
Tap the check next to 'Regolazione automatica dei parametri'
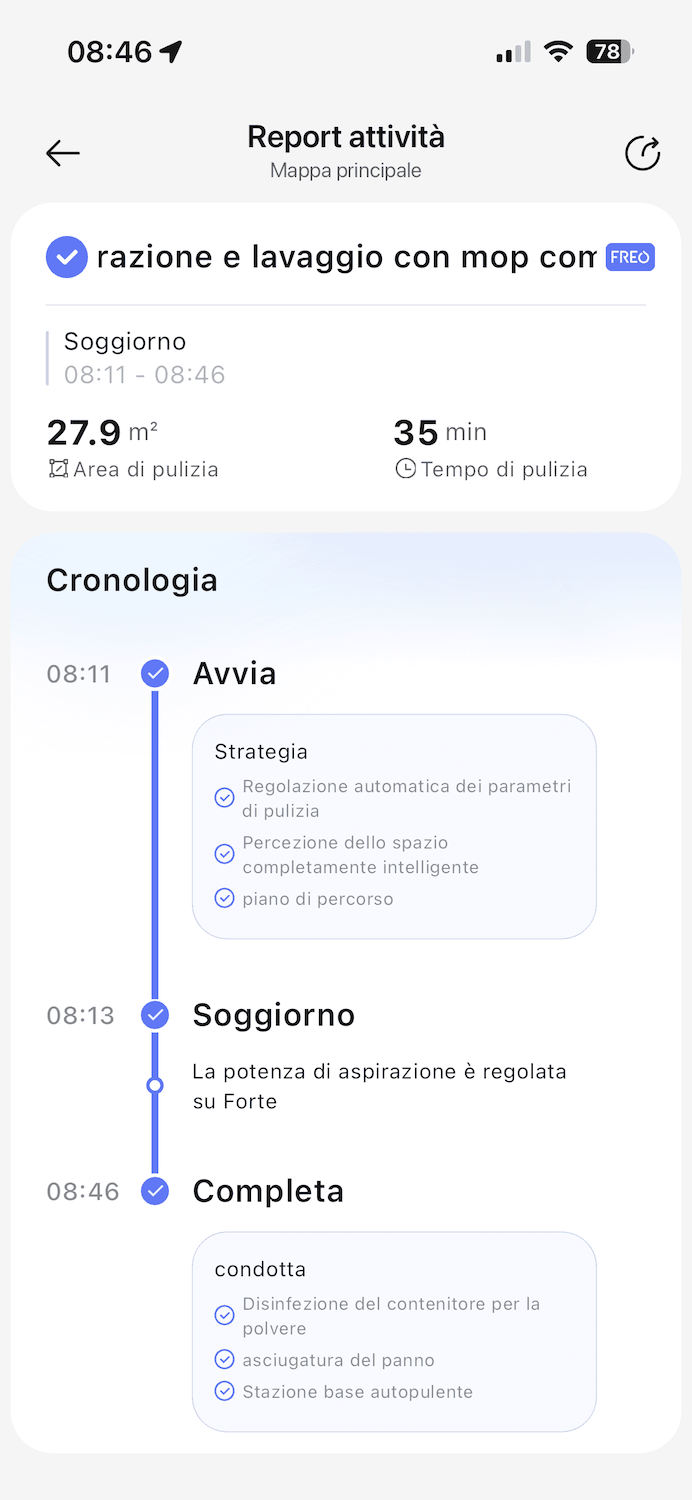(225, 798)
